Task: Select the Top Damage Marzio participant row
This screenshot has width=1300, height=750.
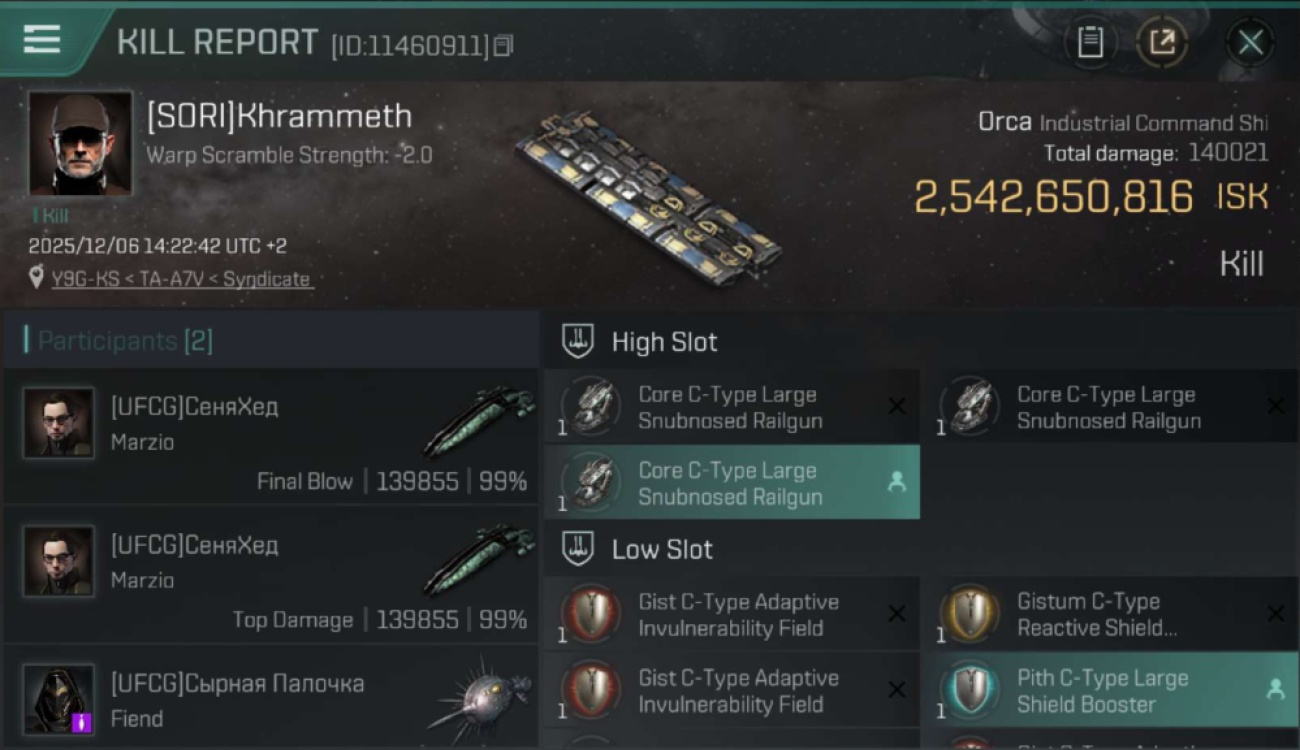Action: click(270, 575)
